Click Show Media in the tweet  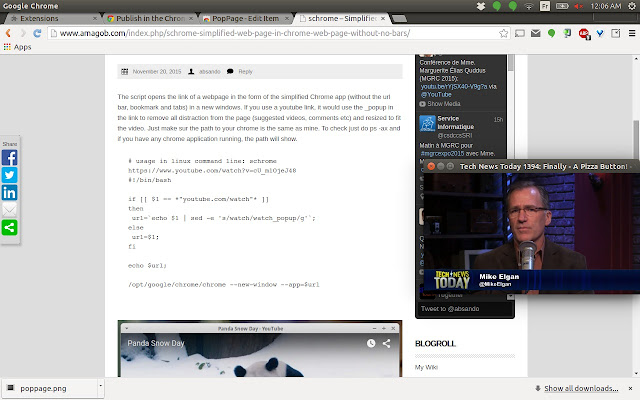pyautogui.click(x=444, y=104)
